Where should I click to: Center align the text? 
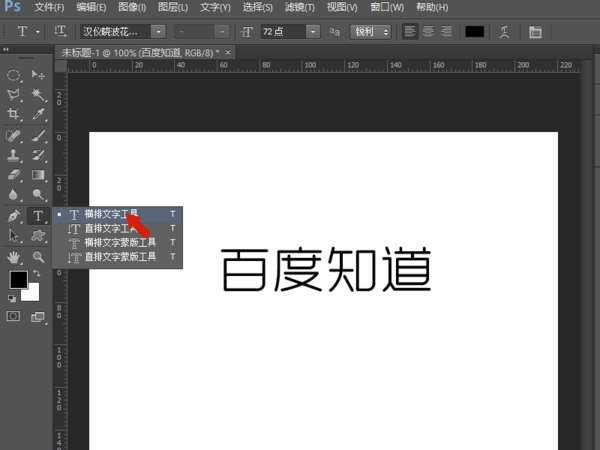pyautogui.click(x=428, y=31)
